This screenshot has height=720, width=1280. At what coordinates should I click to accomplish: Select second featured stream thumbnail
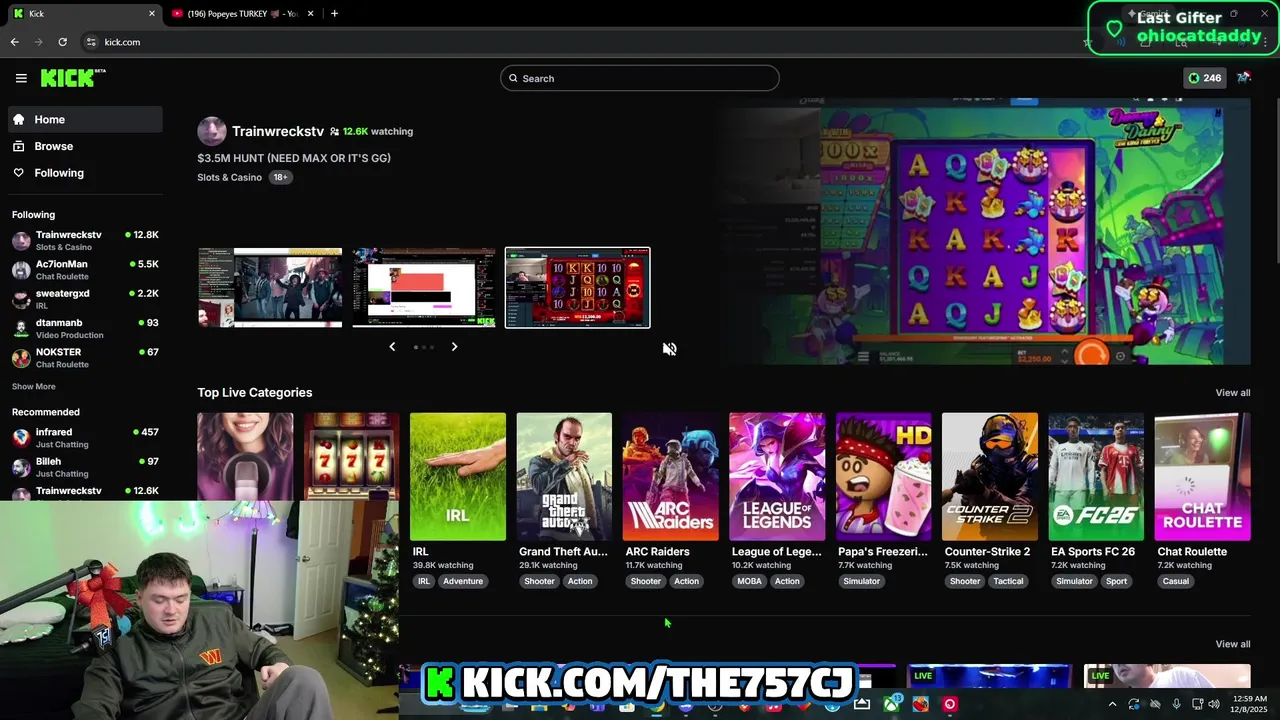[x=424, y=287]
